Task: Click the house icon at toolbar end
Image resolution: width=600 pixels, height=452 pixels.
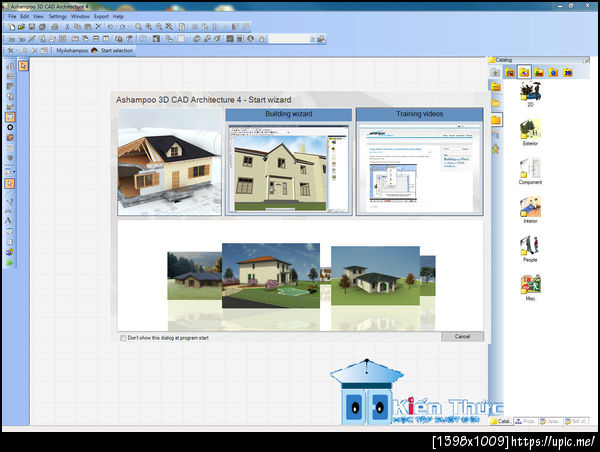Action: 321,39
